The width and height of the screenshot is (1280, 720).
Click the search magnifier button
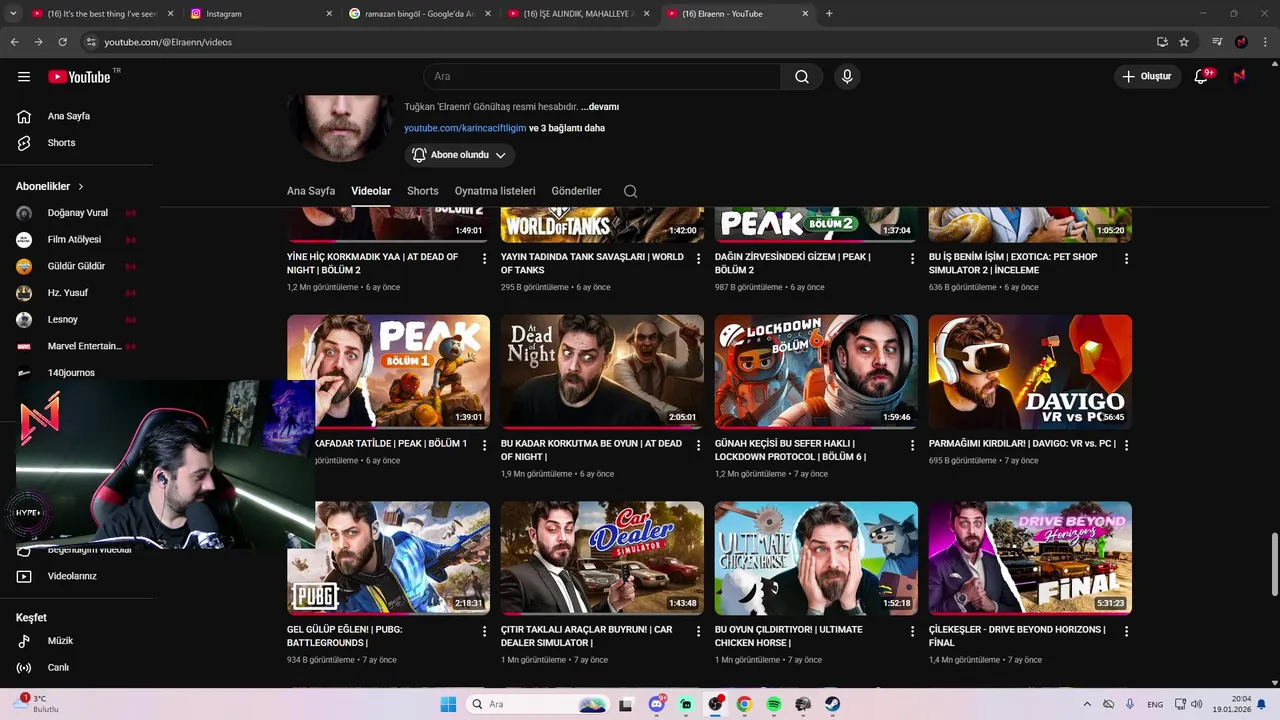click(802, 76)
